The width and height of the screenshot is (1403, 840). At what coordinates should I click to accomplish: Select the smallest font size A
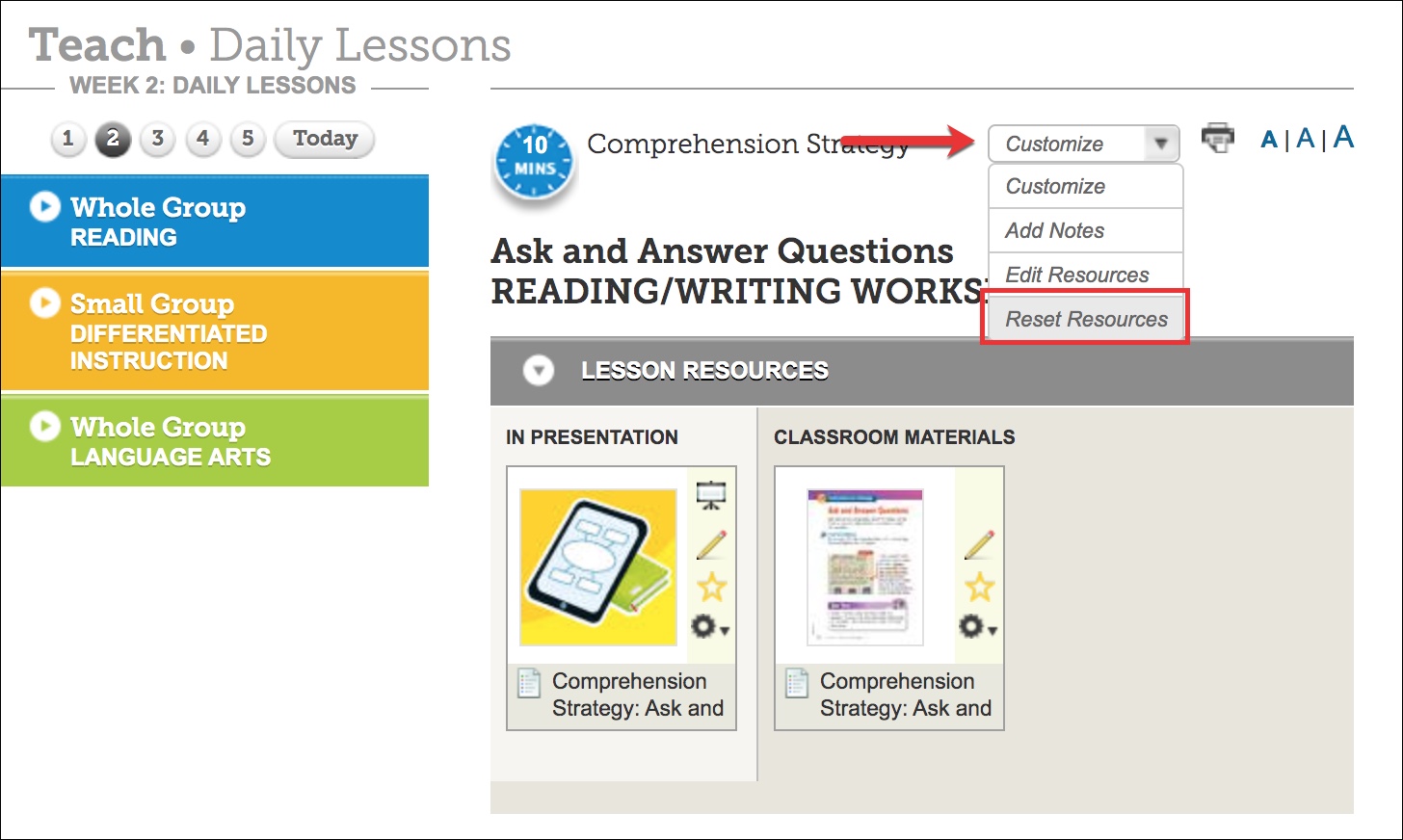click(1269, 141)
